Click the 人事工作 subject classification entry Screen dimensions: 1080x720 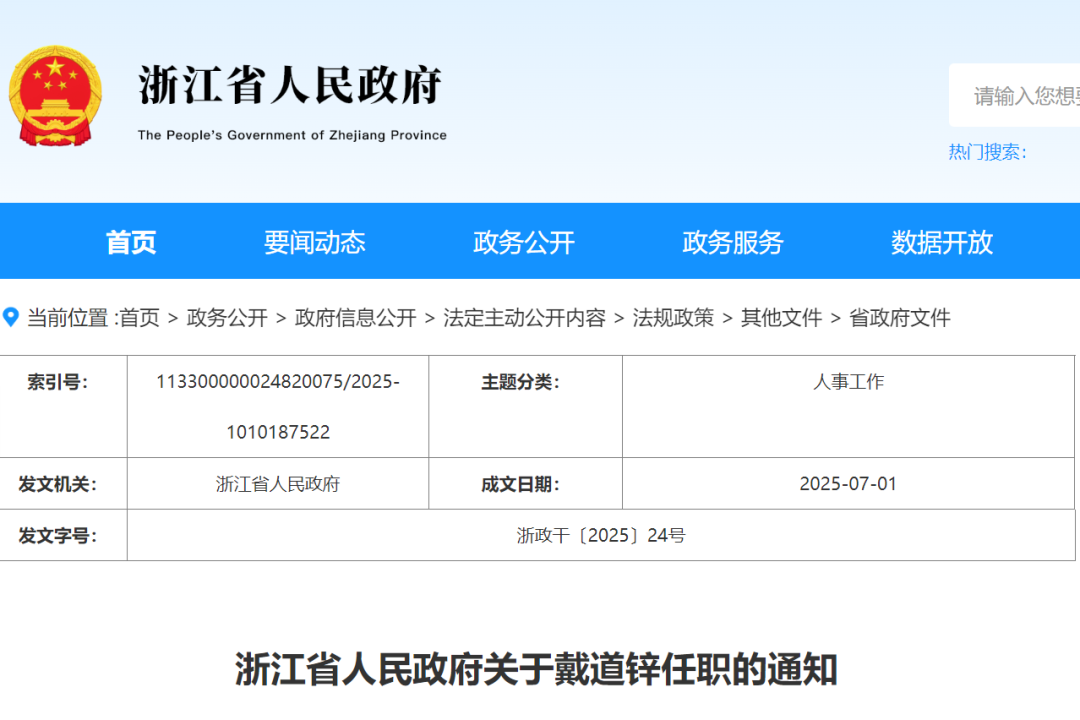coord(849,381)
